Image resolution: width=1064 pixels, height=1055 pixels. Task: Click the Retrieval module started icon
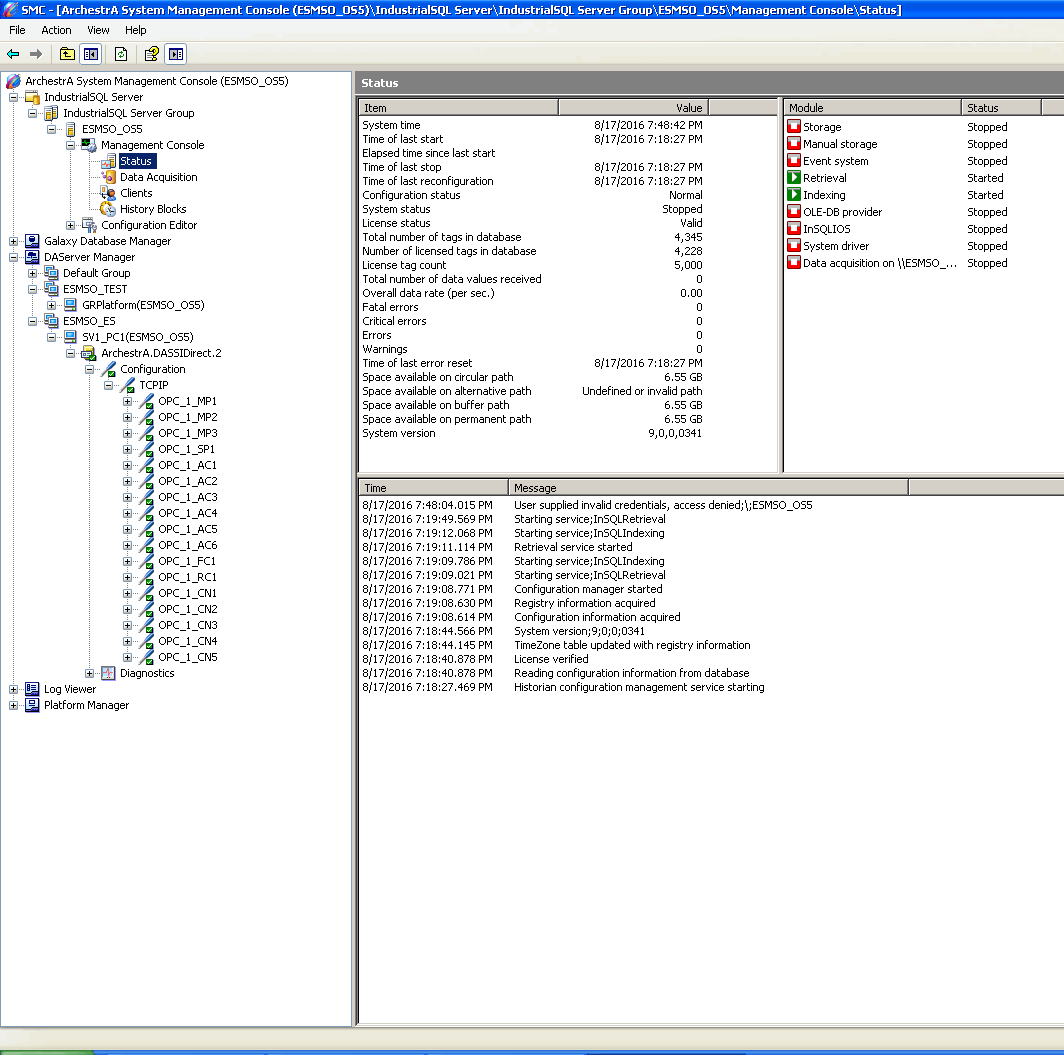tap(793, 177)
